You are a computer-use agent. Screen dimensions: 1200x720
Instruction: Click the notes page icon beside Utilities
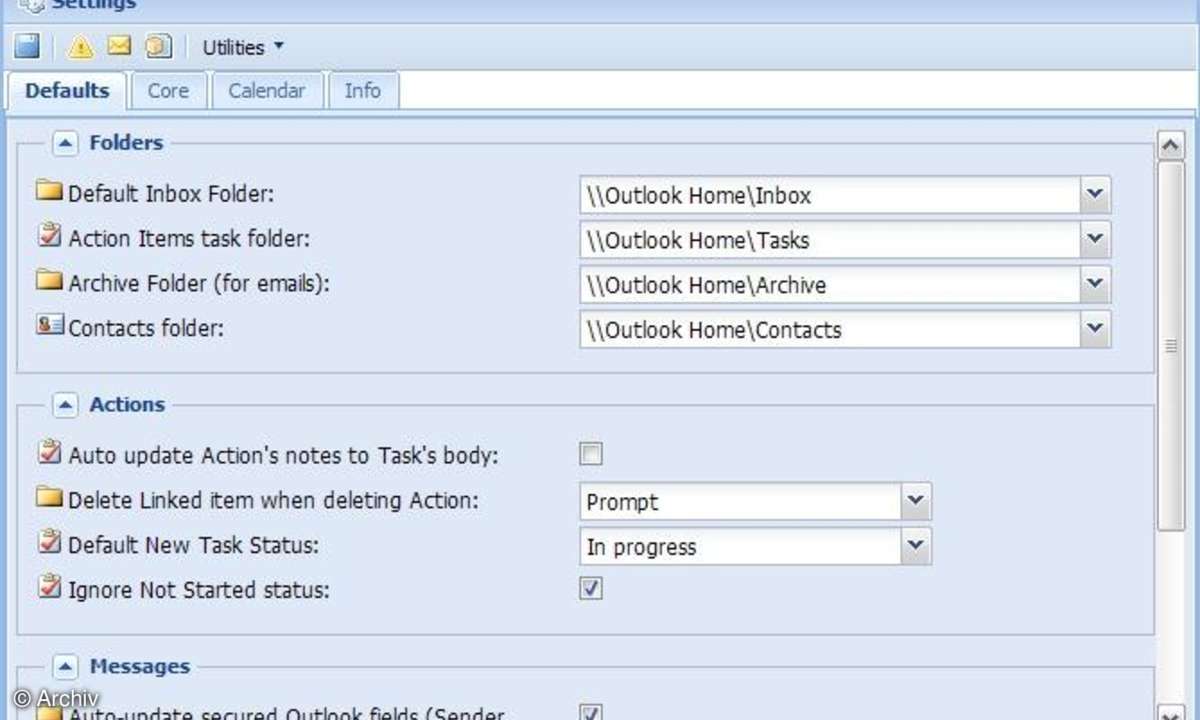coord(158,46)
